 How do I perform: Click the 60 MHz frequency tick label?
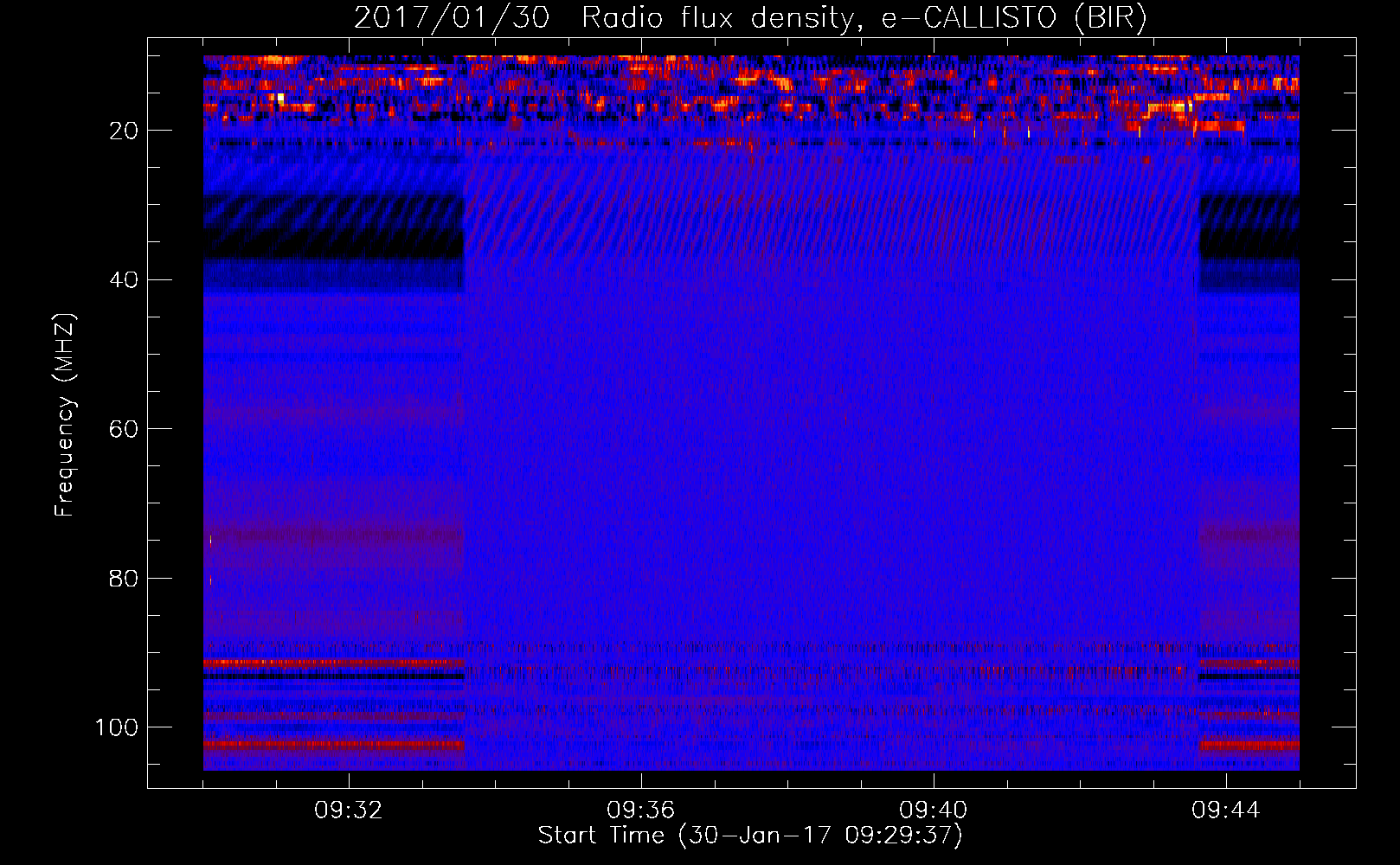[x=125, y=429]
